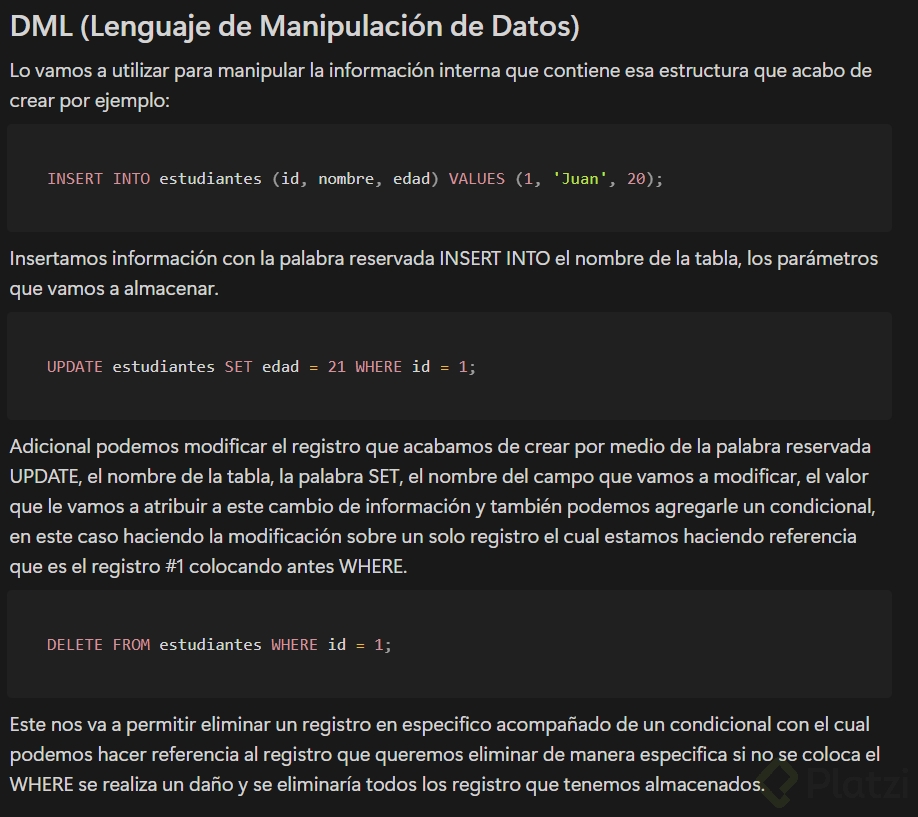
Task: Click the paragraph starting "Lo vamos a utilizar"
Action: point(441,86)
